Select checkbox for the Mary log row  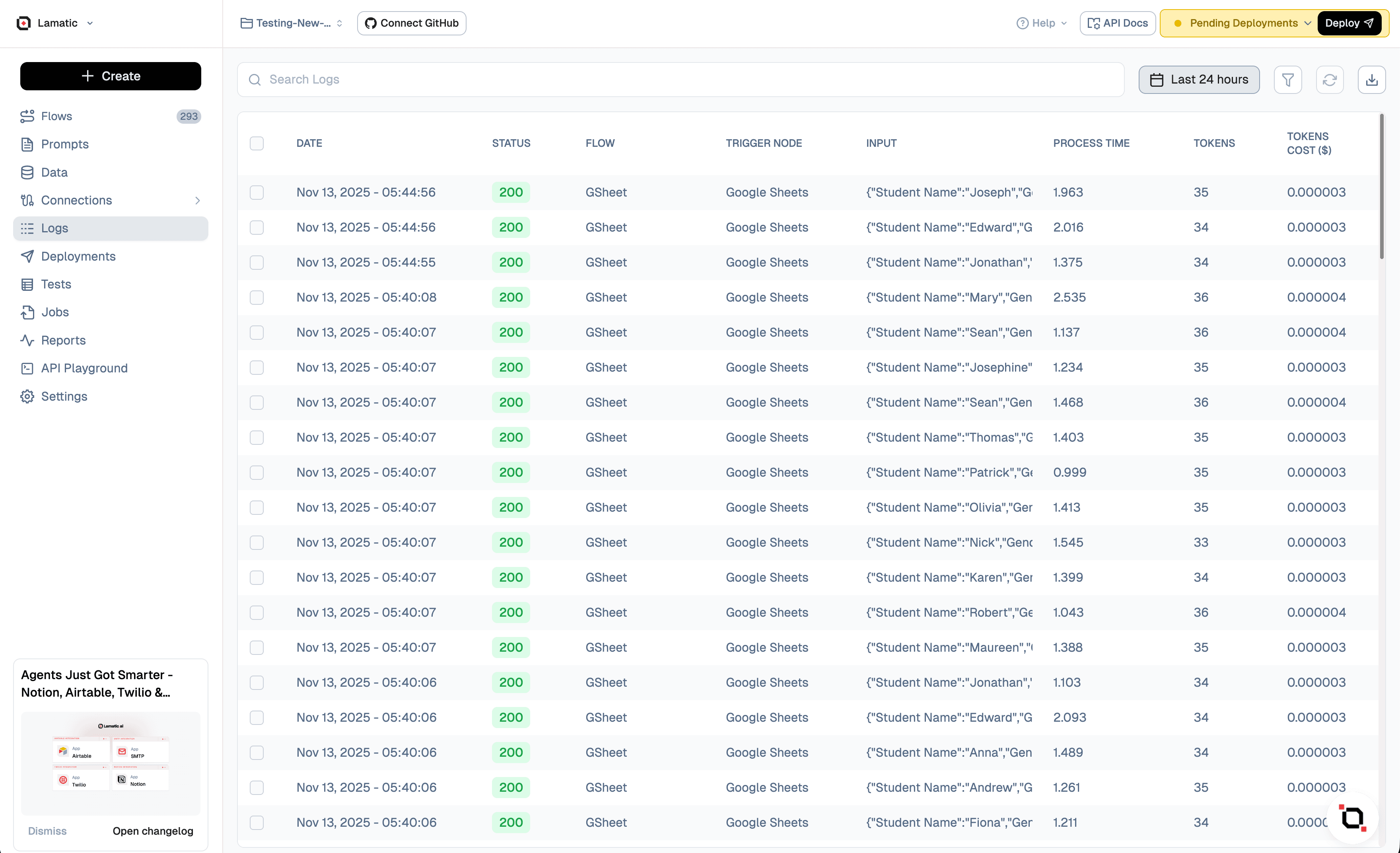tap(257, 297)
